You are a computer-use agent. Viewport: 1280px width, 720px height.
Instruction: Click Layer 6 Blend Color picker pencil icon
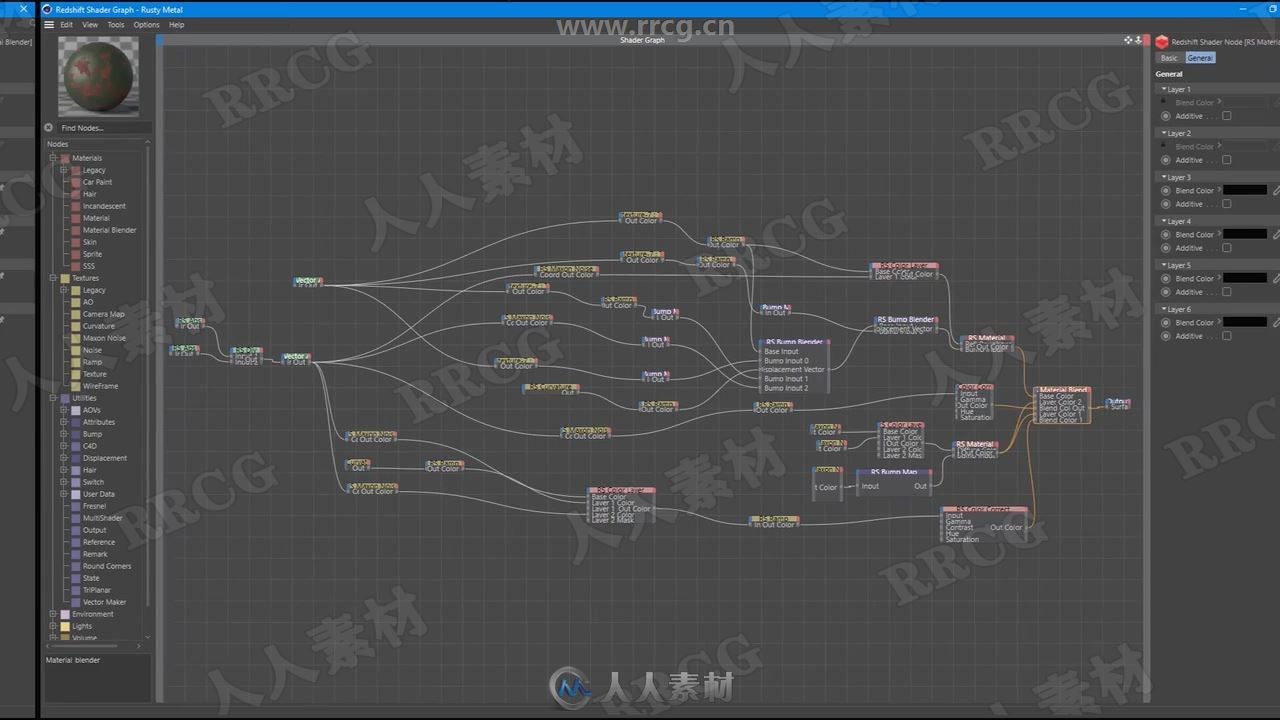pos(1276,322)
